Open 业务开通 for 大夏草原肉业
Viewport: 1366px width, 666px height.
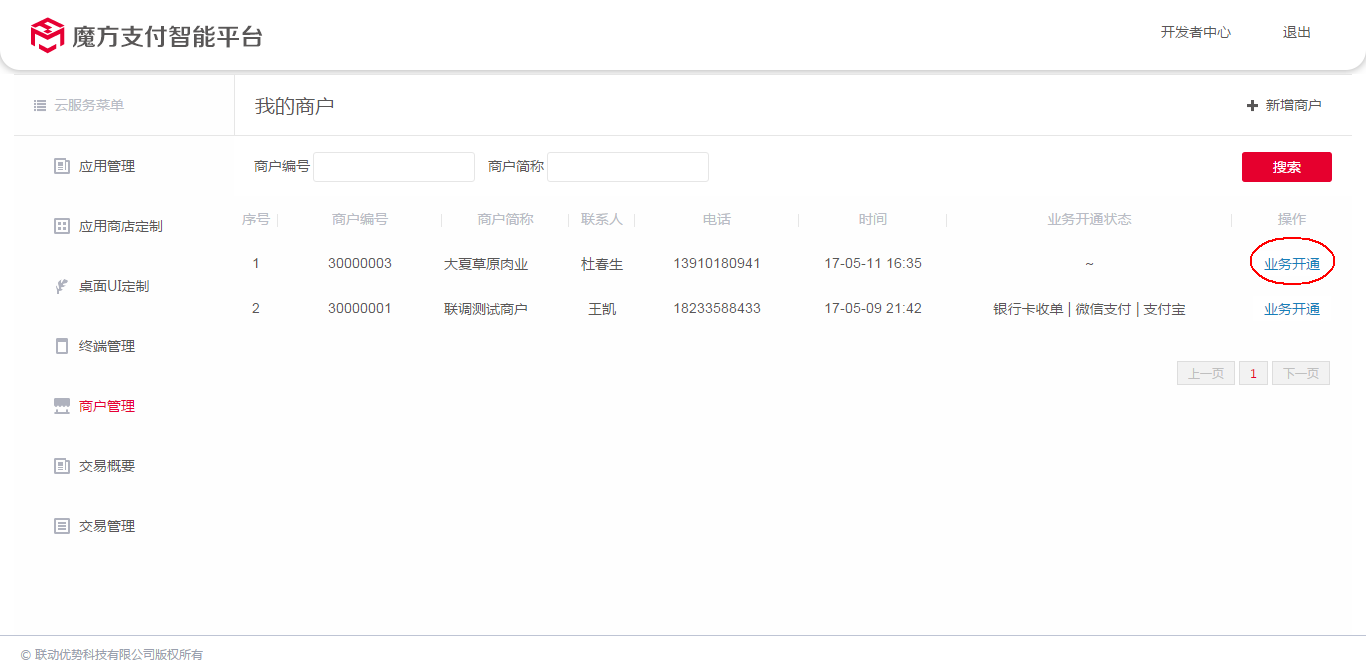click(1291, 264)
